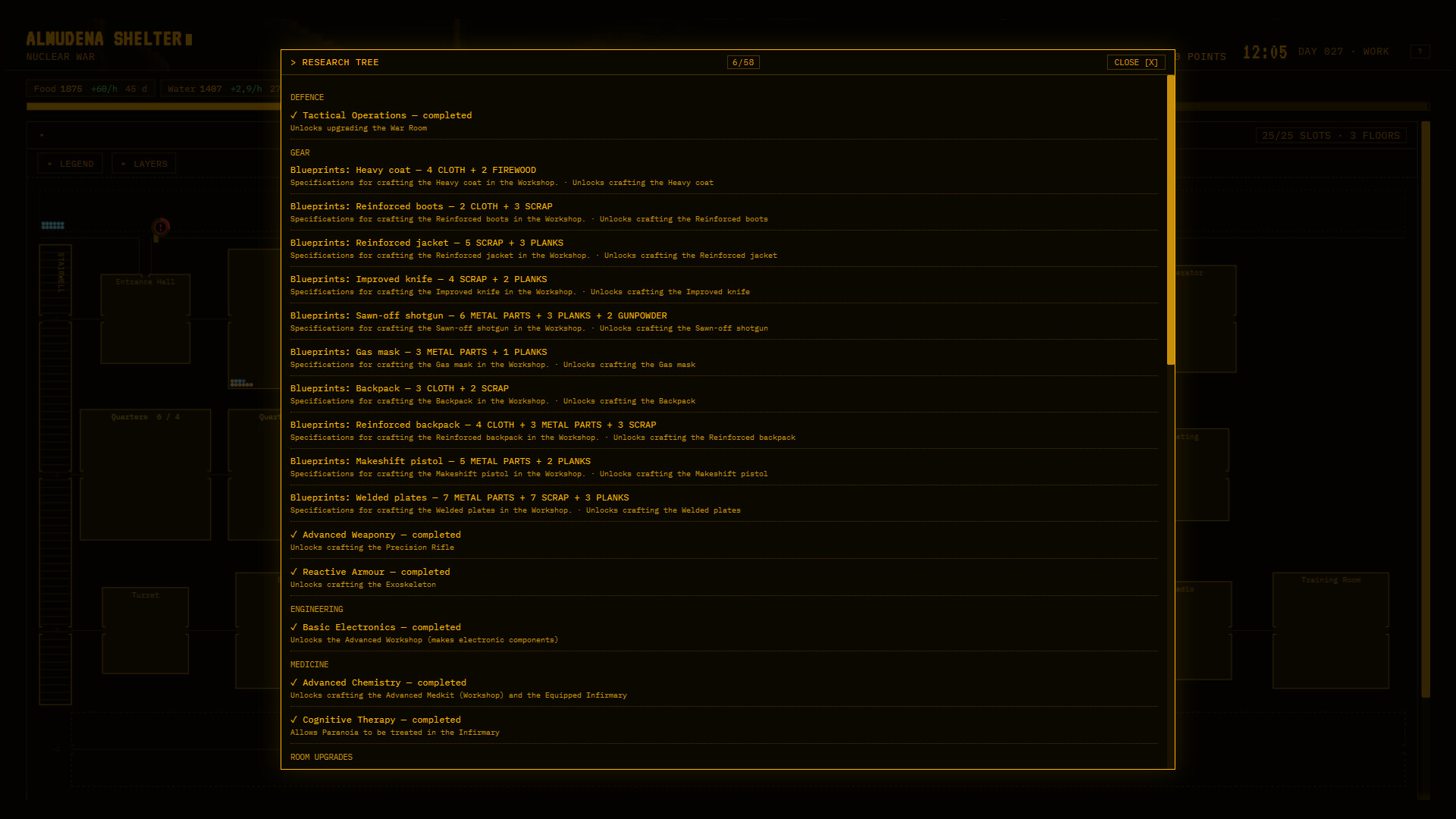The height and width of the screenshot is (819, 1456).
Task: Click the 6/58 research progress counter
Action: 743,62
